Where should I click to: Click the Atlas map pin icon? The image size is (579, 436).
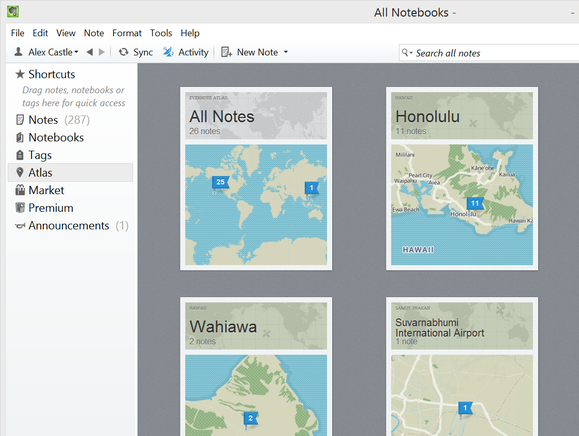tap(20, 172)
